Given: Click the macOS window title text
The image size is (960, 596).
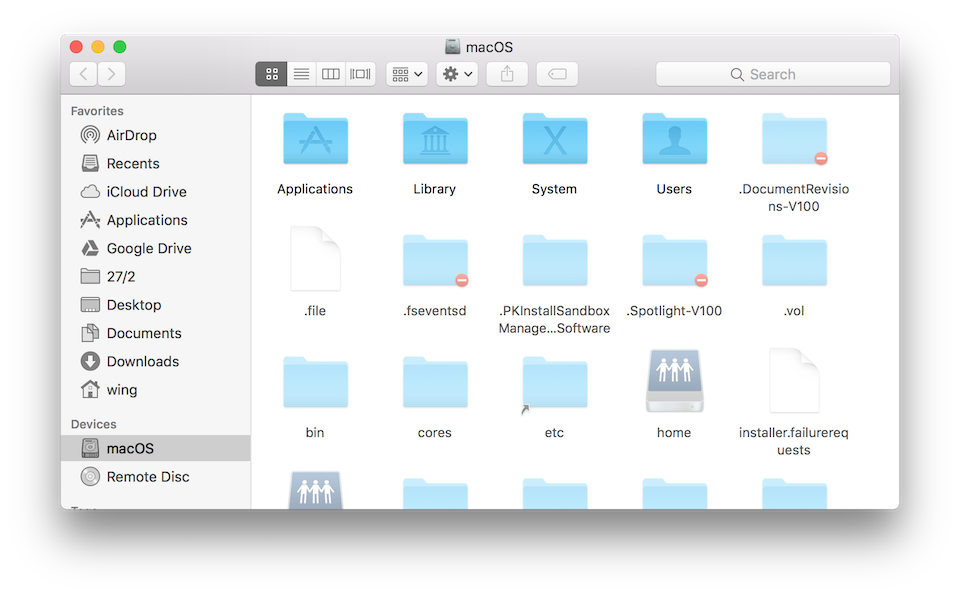Looking at the screenshot, I should (x=489, y=47).
